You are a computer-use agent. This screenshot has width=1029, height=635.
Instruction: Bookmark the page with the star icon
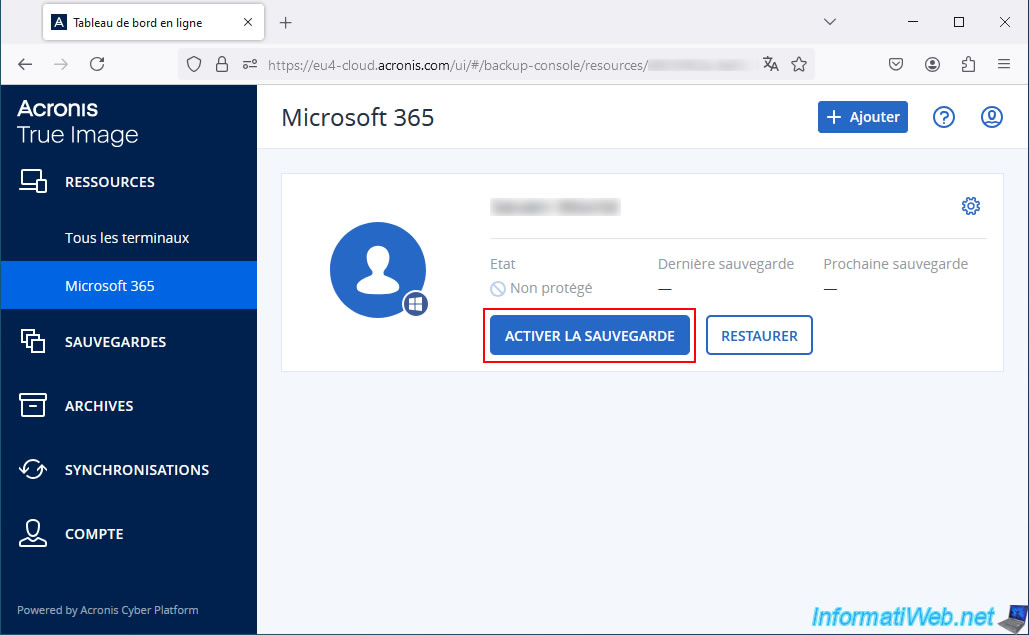point(799,64)
